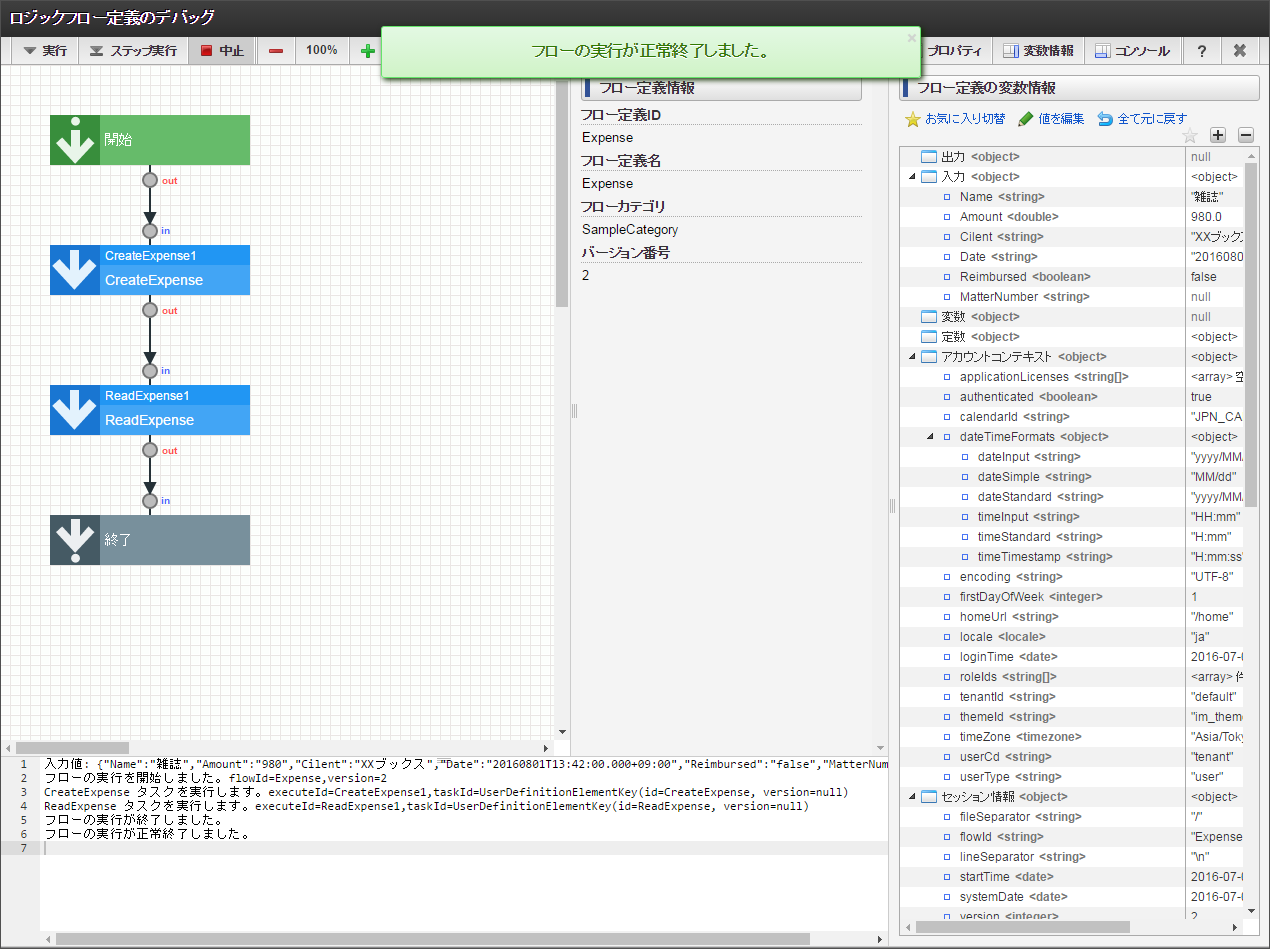Collapse the アカウントコンテキスト tree node
This screenshot has height=949, width=1270.
point(912,357)
